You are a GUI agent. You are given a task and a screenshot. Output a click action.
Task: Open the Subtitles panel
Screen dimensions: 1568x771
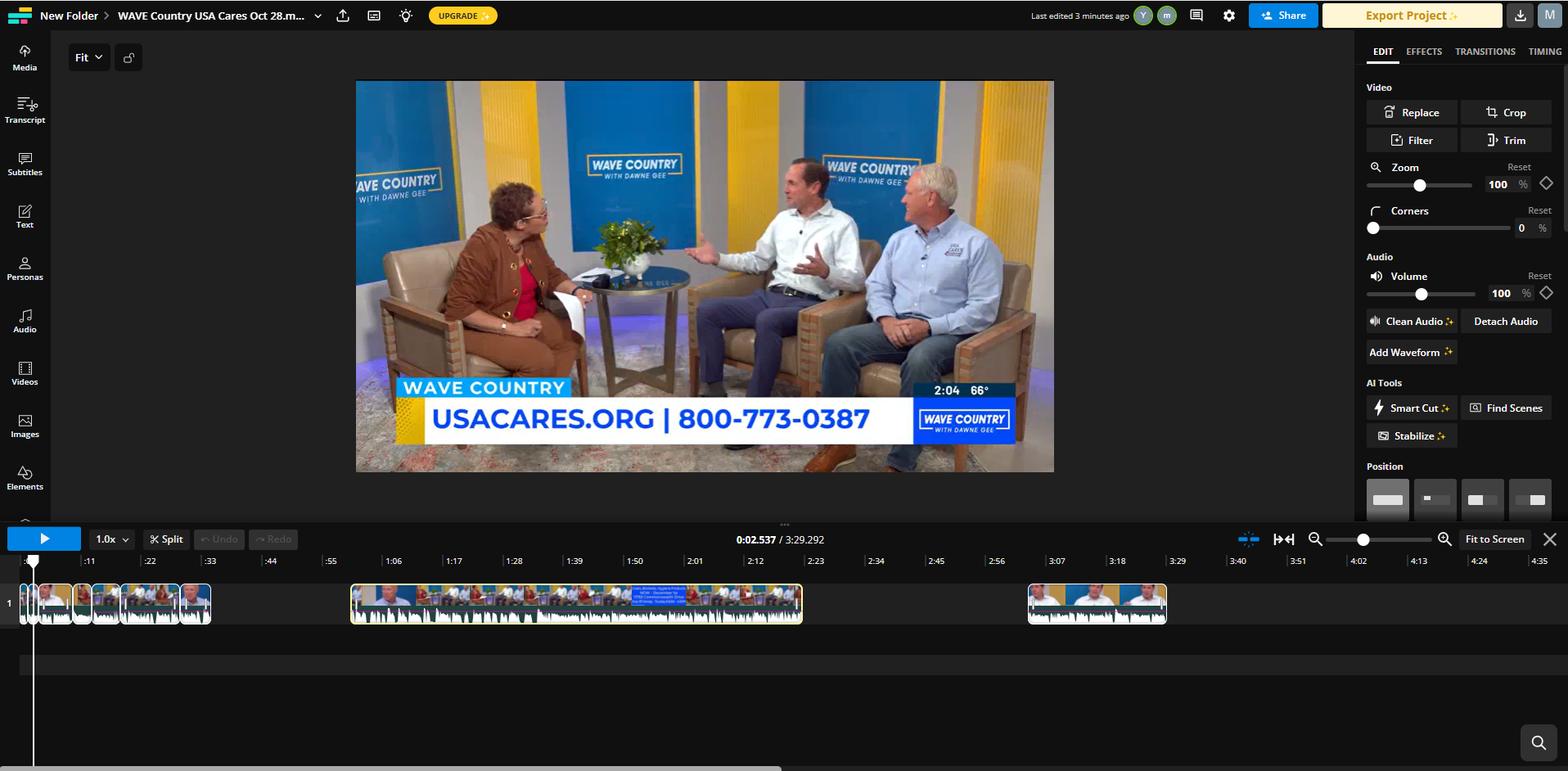[x=25, y=164]
